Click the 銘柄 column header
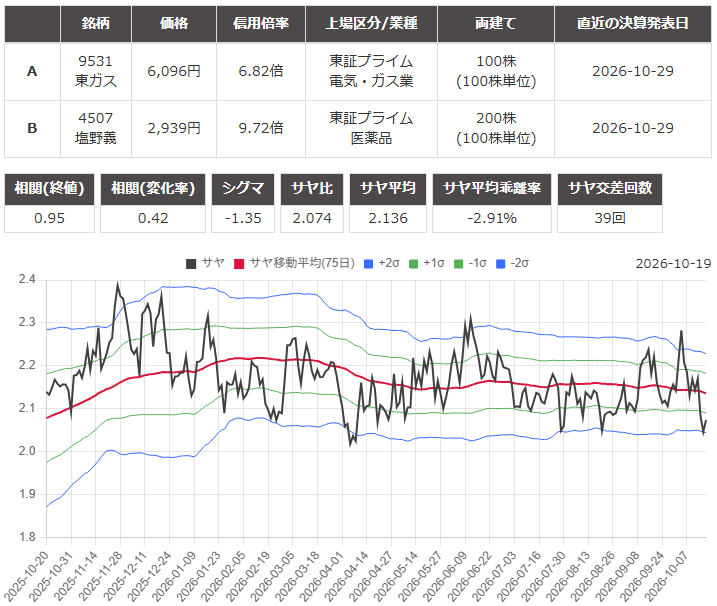 click(96, 23)
